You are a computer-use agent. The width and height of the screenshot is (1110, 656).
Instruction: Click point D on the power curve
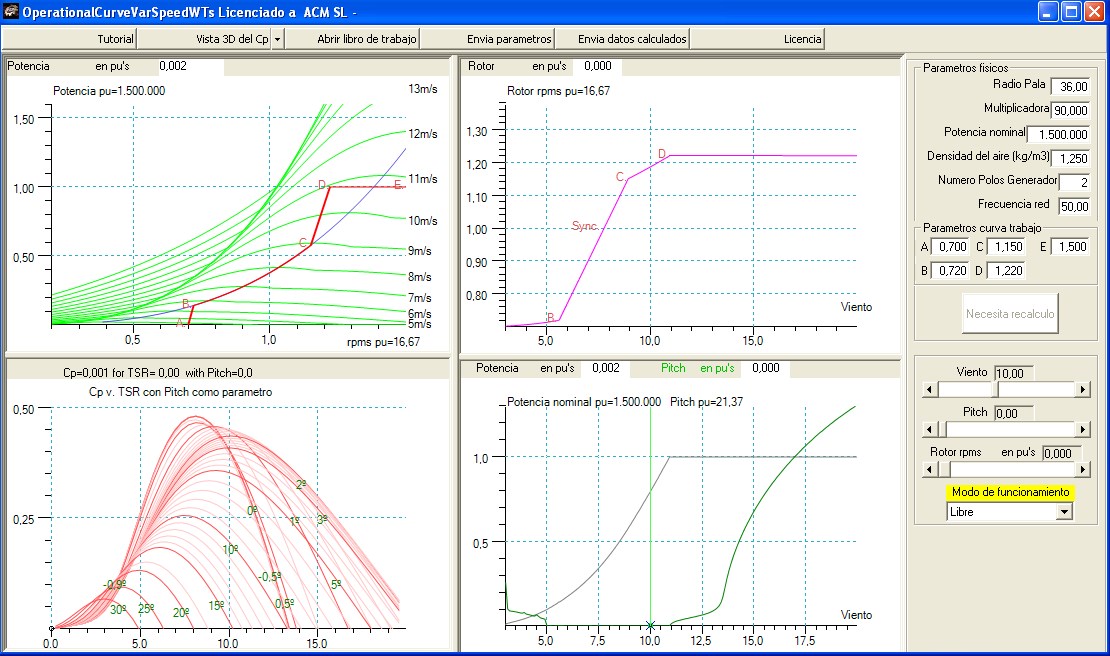tap(322, 185)
